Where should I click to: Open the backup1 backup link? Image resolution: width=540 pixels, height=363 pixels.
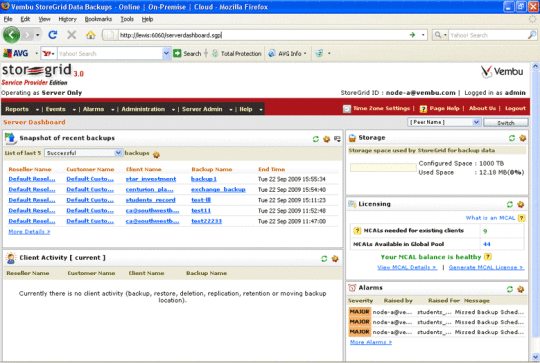click(204, 179)
